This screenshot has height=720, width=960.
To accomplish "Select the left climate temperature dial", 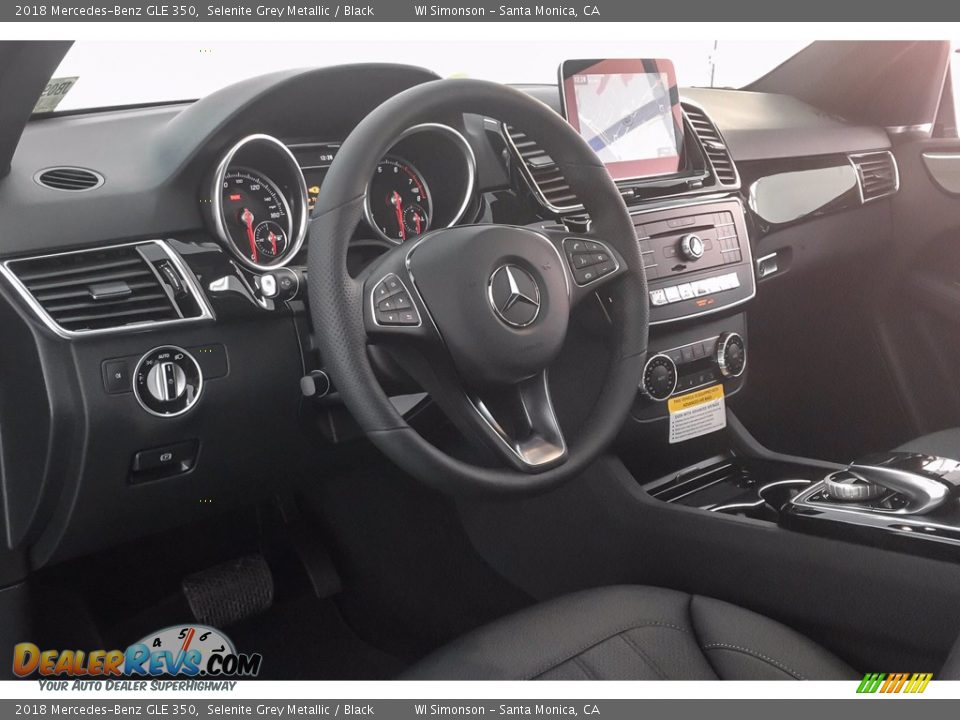I will (659, 376).
